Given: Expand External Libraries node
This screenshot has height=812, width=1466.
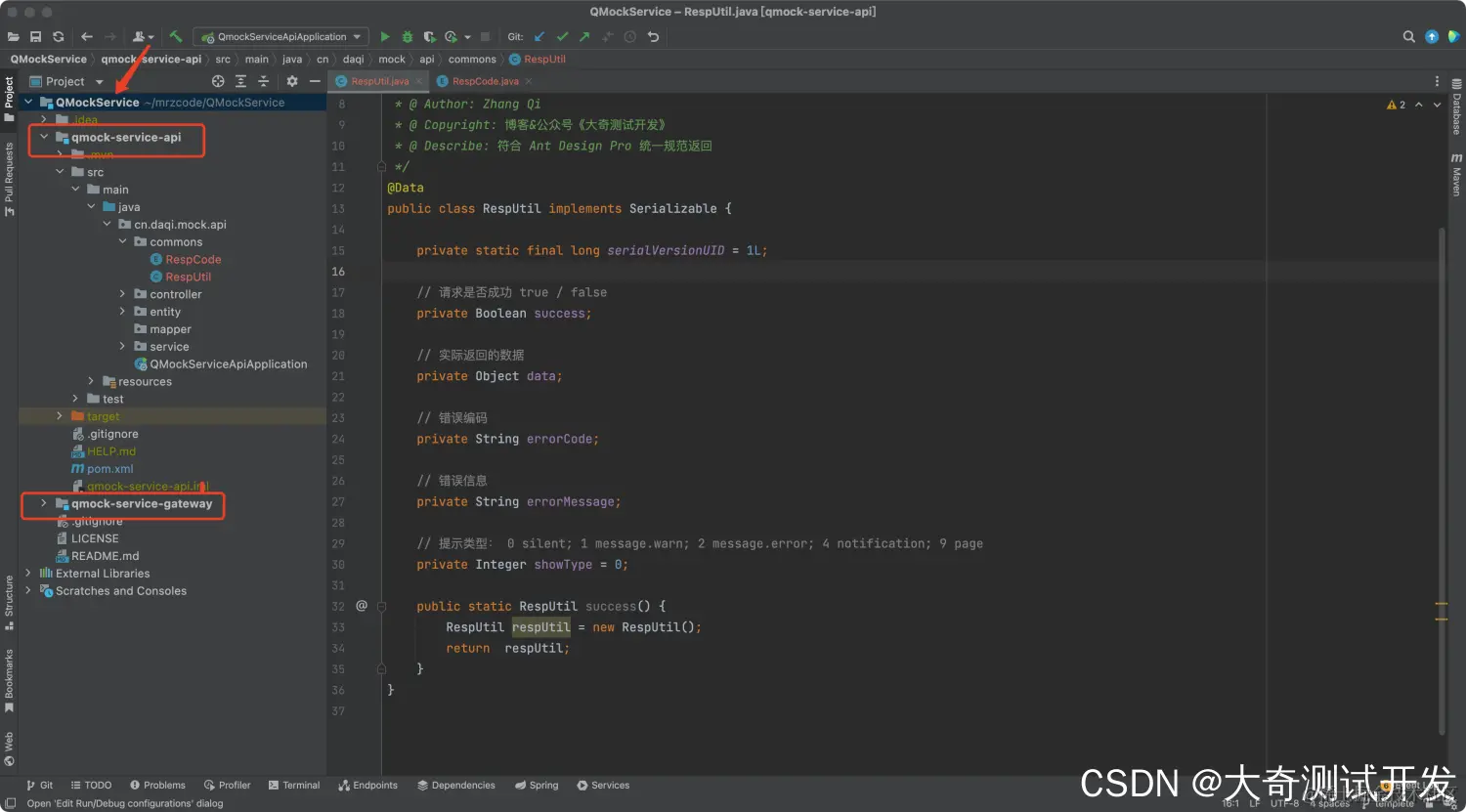Looking at the screenshot, I should click(28, 574).
